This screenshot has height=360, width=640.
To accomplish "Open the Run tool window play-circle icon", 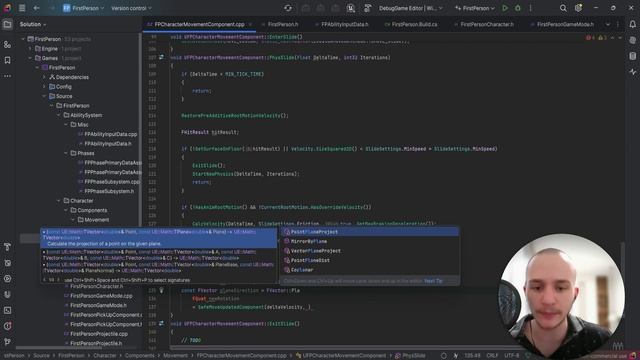I will point(7,279).
